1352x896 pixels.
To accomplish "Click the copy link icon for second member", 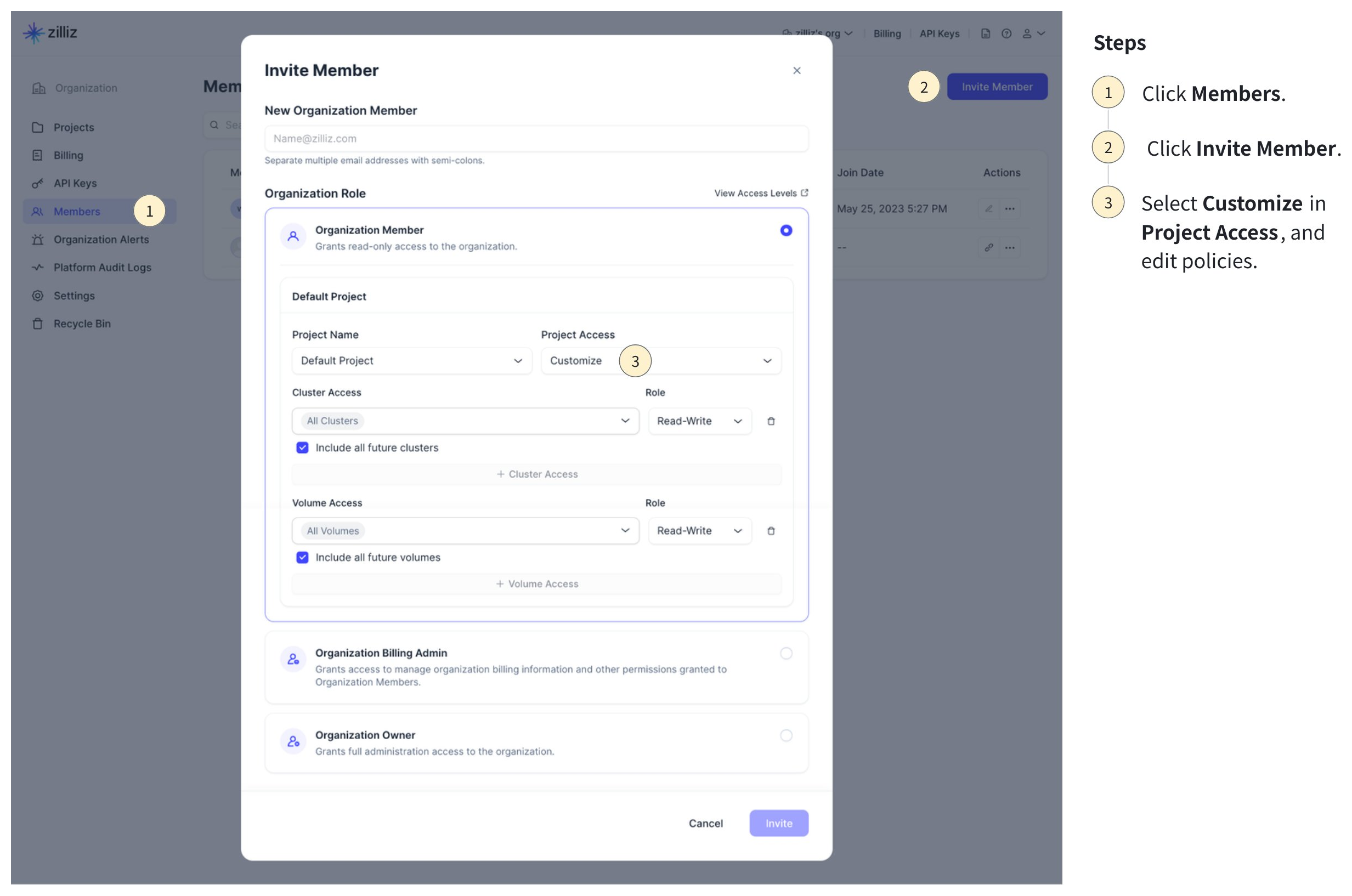I will tap(988, 247).
